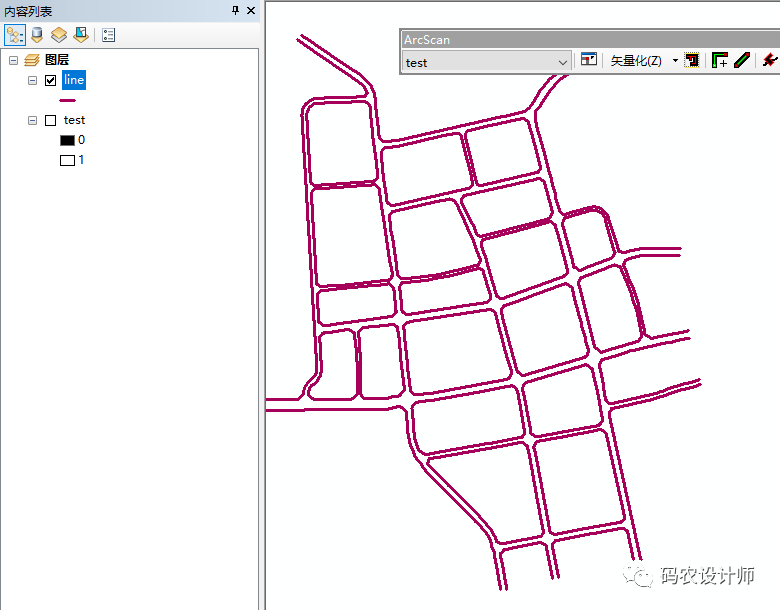Viewport: 780px width, 610px height.
Task: Open the ArcScan raster layer dropdown
Action: tap(562, 62)
